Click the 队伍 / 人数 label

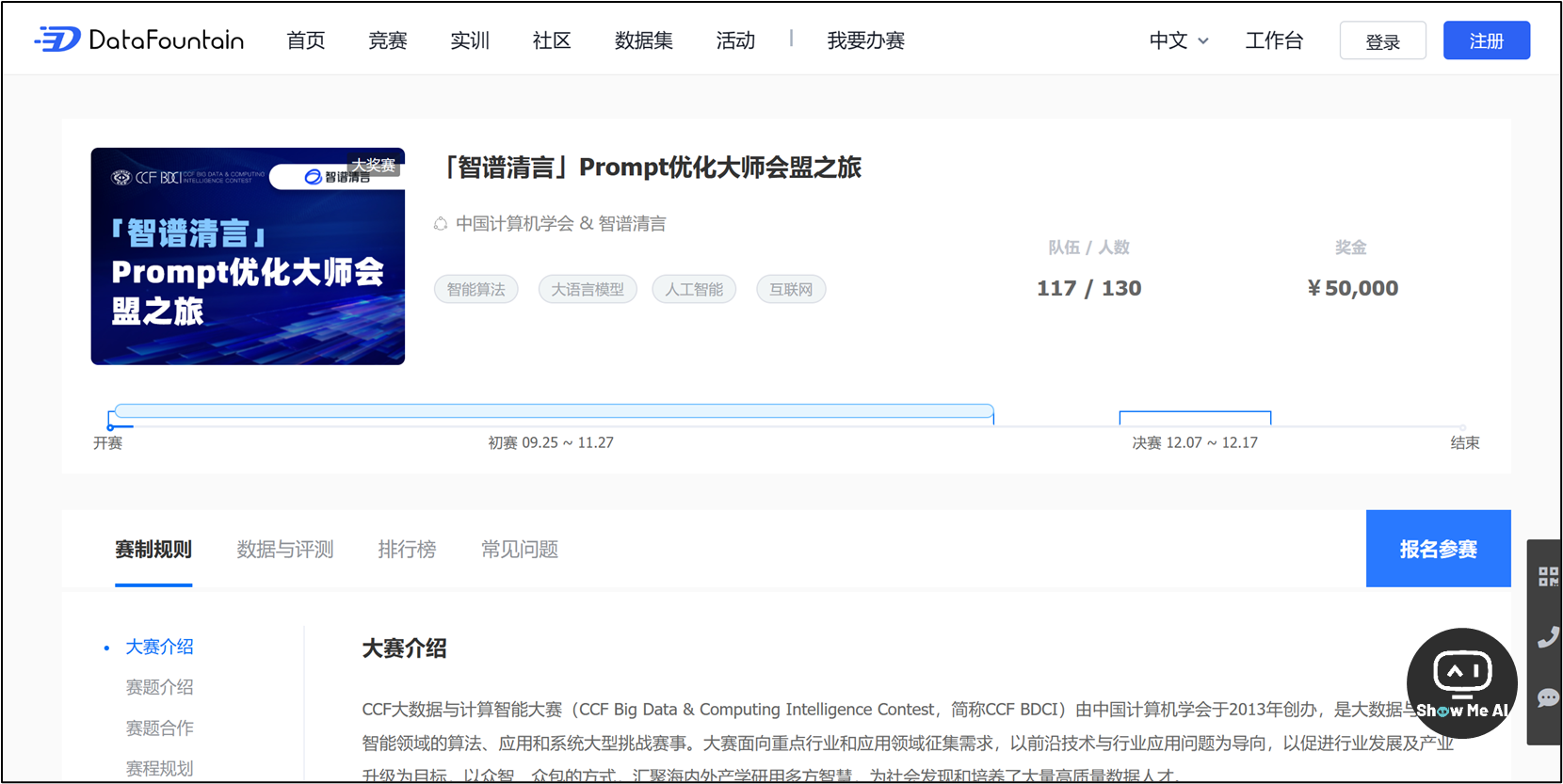pyautogui.click(x=1089, y=248)
